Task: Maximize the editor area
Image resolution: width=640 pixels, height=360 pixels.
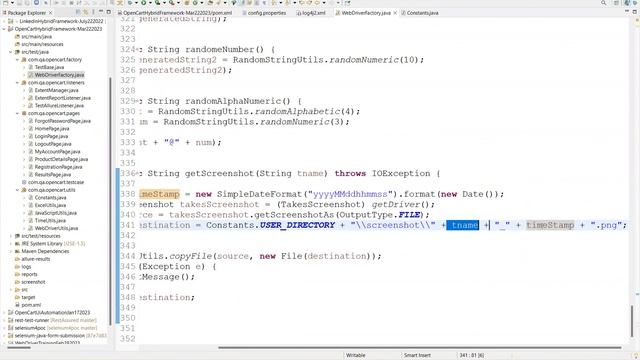Action: pos(635,12)
